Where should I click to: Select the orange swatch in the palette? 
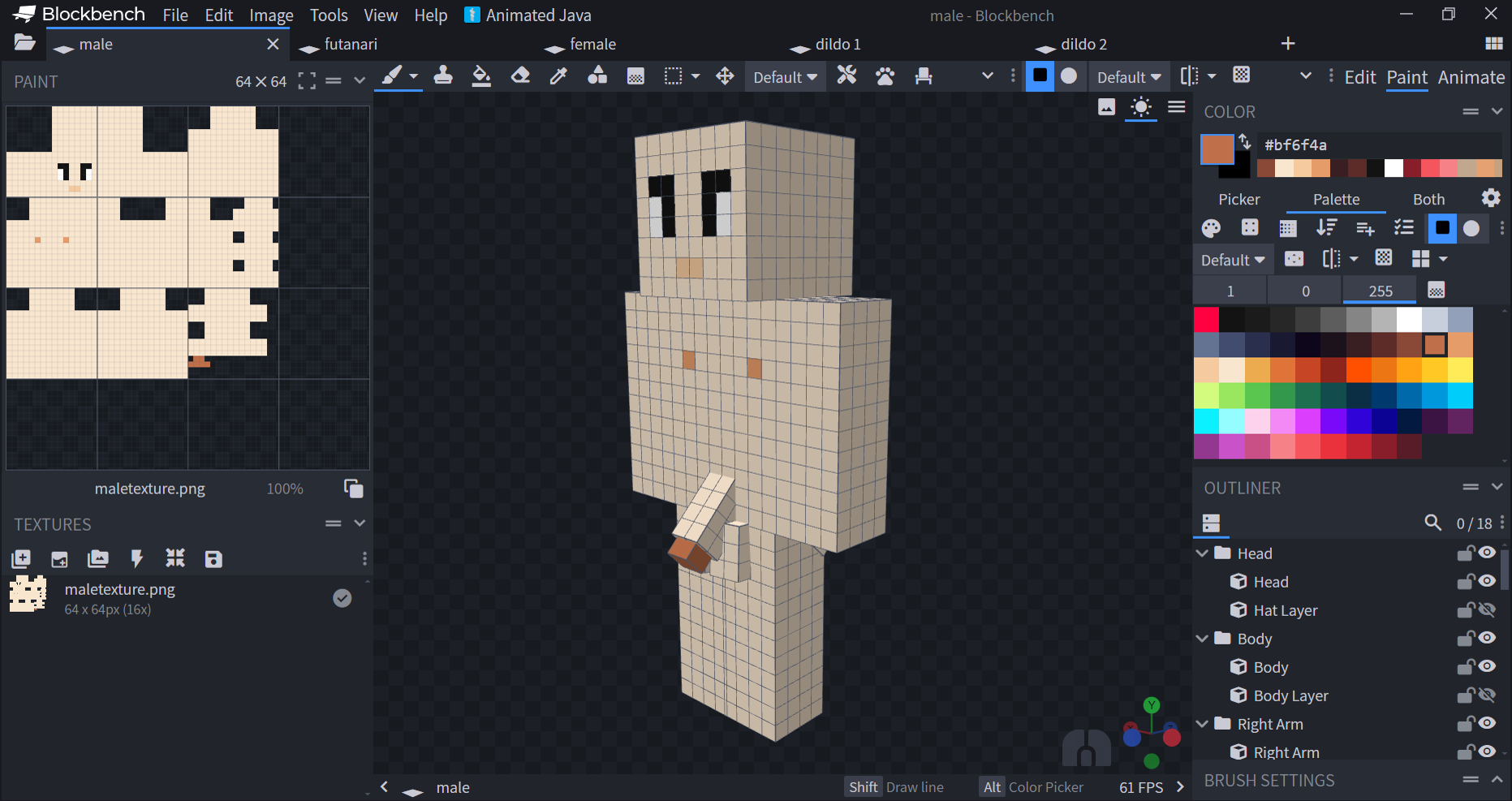click(x=1435, y=344)
